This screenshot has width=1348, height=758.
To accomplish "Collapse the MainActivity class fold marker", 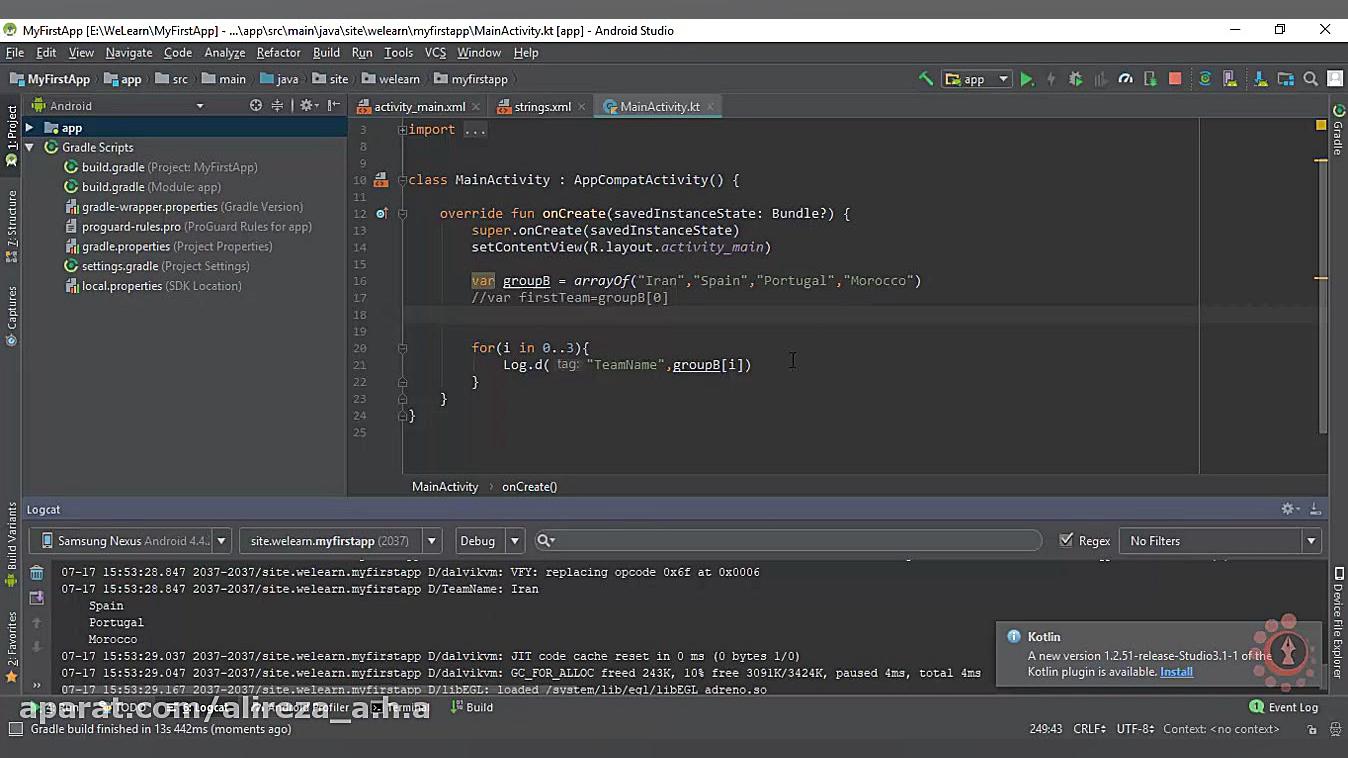I will tap(402, 180).
